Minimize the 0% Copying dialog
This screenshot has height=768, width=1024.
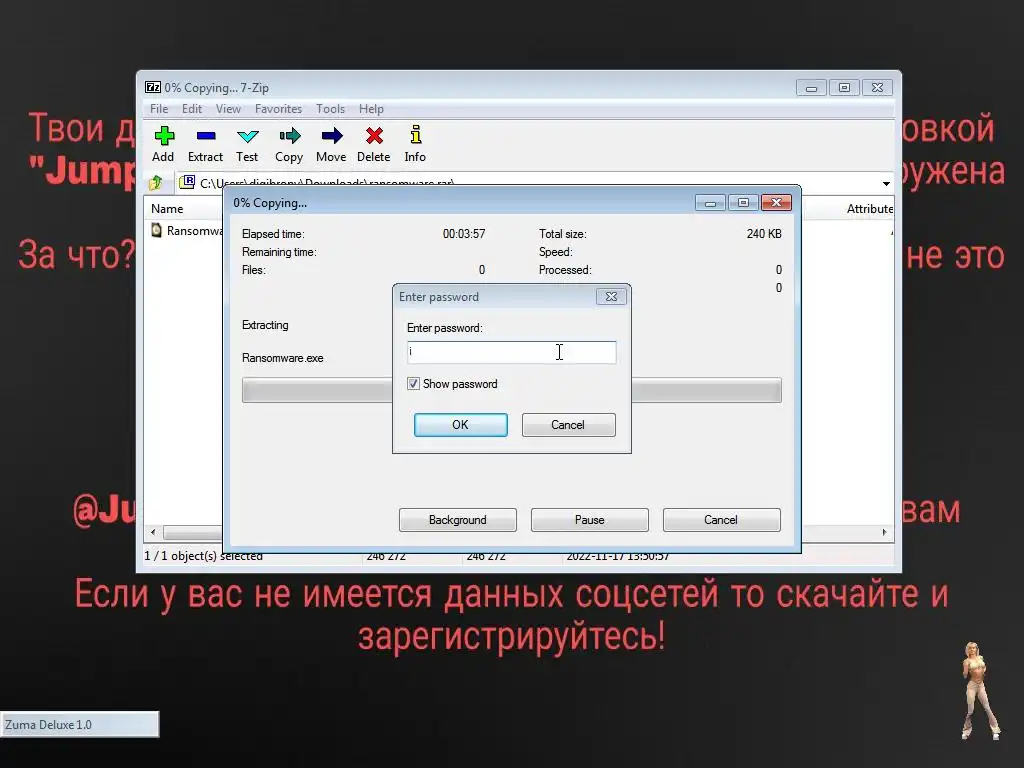711,202
